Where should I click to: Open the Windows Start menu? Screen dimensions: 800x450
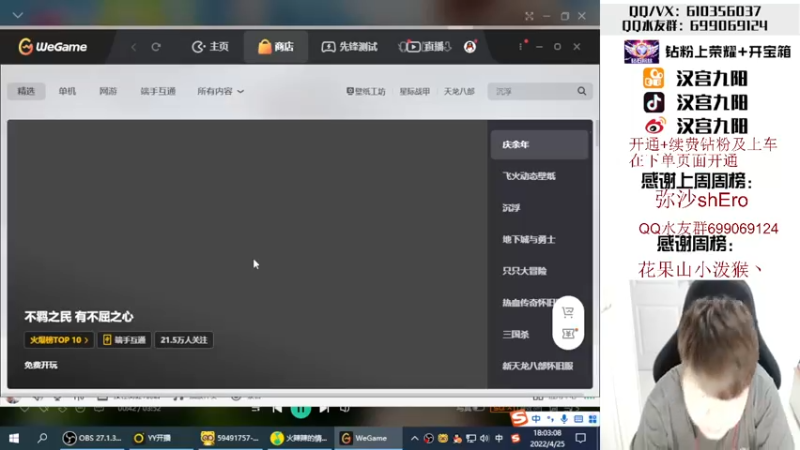[x=14, y=438]
